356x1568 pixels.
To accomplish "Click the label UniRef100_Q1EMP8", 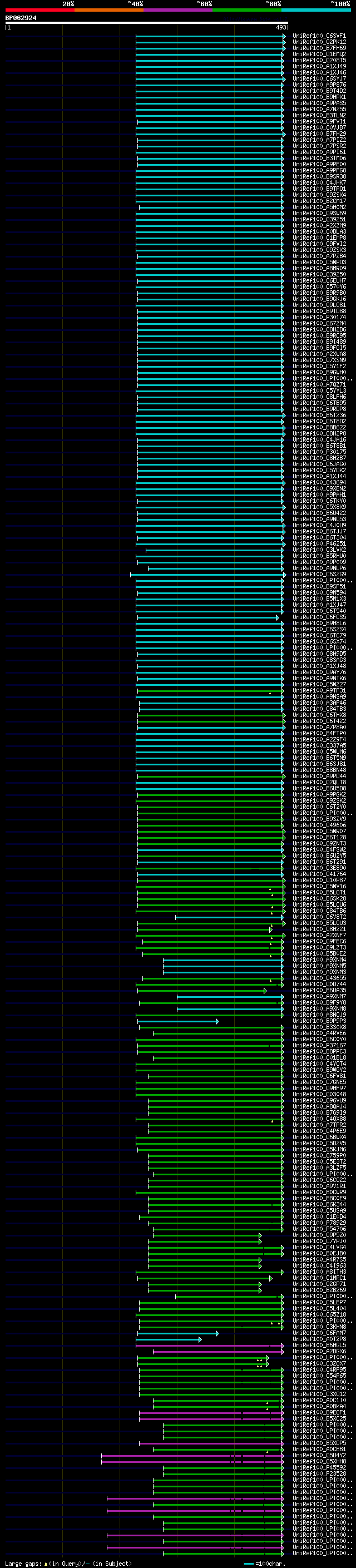I will click(x=319, y=238).
